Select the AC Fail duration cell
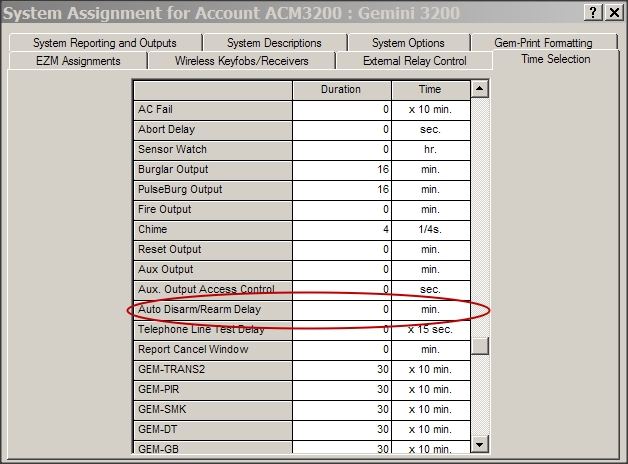This screenshot has height=464, width=628. click(x=341, y=110)
